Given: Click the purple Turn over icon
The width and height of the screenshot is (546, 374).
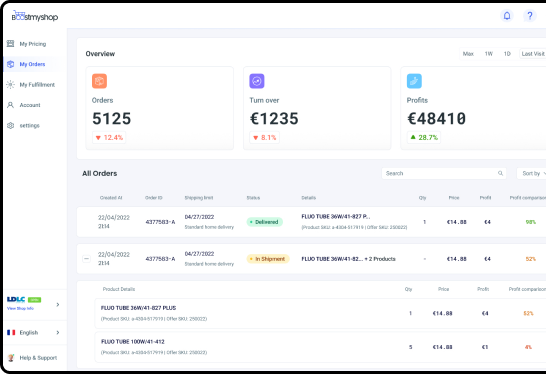Looking at the screenshot, I should (x=257, y=81).
